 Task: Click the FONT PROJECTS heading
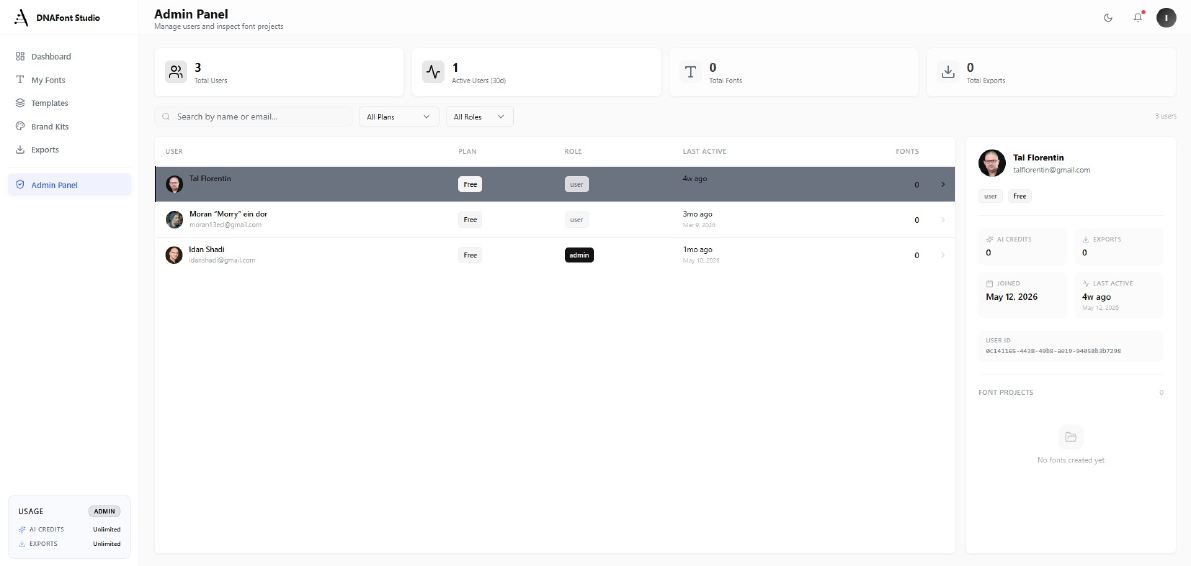[x=1006, y=393]
